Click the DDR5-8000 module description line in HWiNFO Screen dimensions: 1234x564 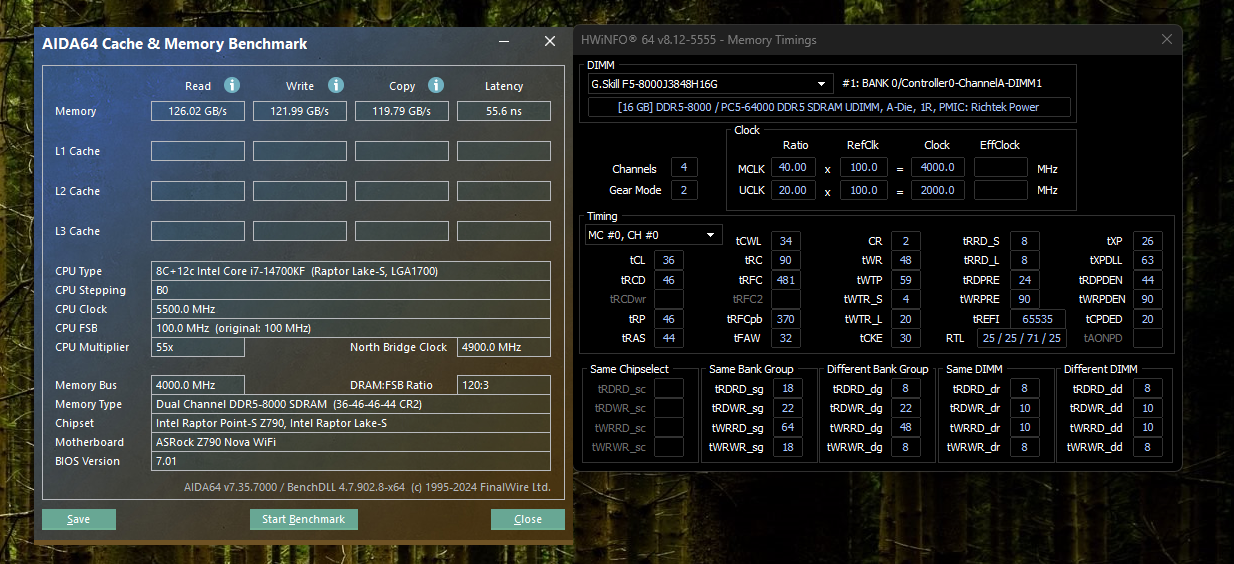click(829, 107)
